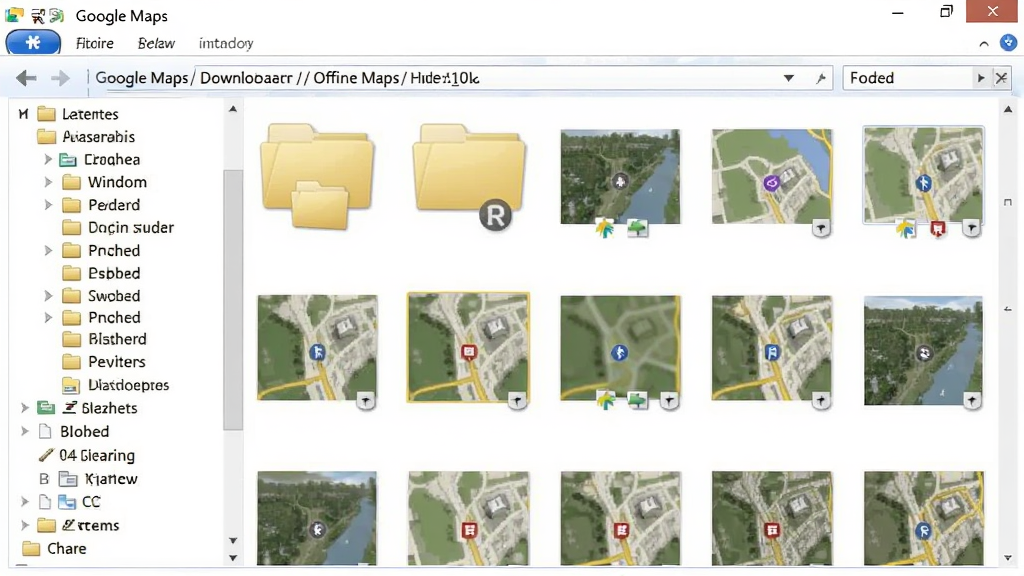
Task: Click the palm icon under the blurred second-row map
Action: (606, 400)
